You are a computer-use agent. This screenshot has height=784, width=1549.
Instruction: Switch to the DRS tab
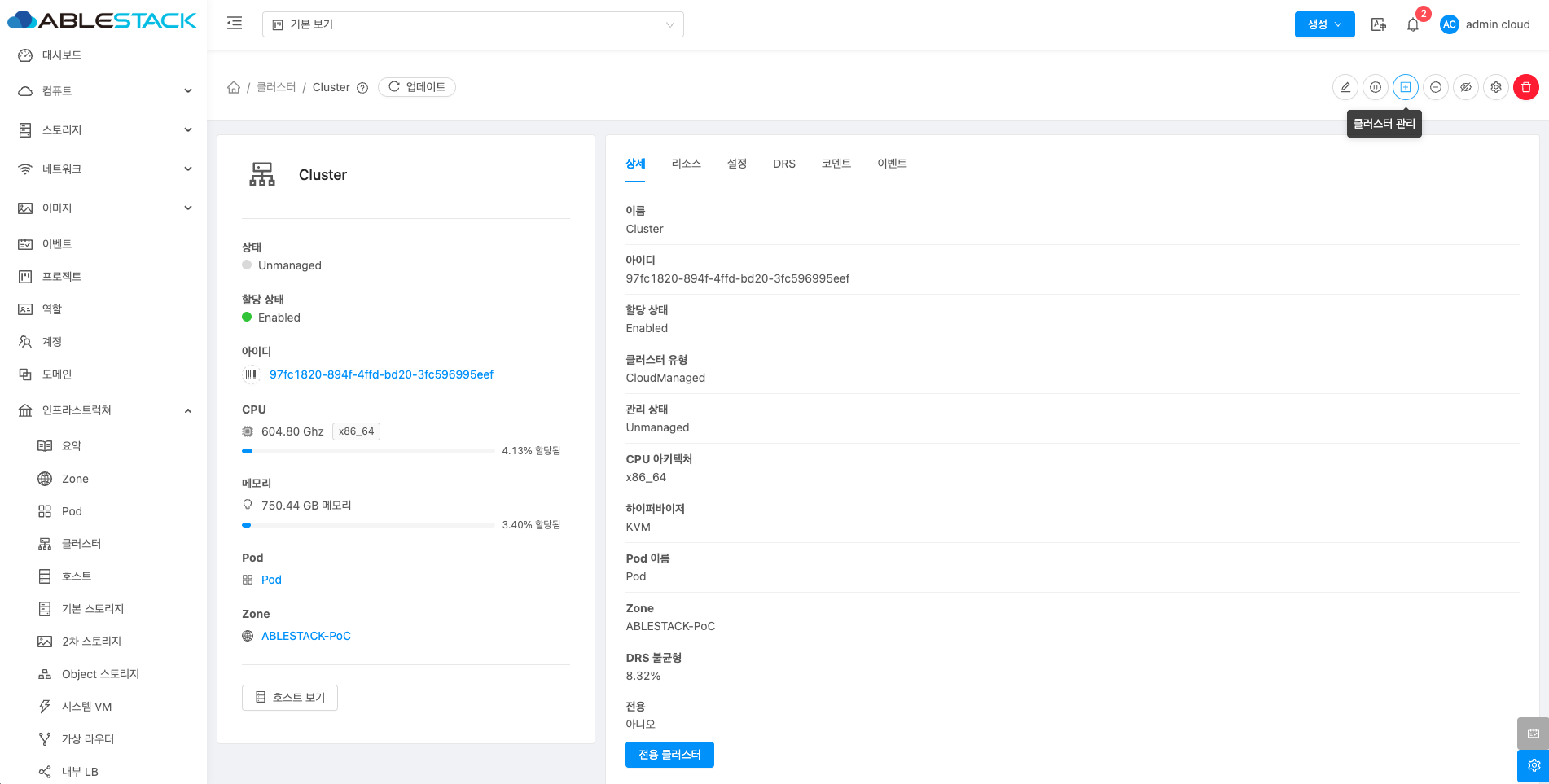click(x=783, y=164)
